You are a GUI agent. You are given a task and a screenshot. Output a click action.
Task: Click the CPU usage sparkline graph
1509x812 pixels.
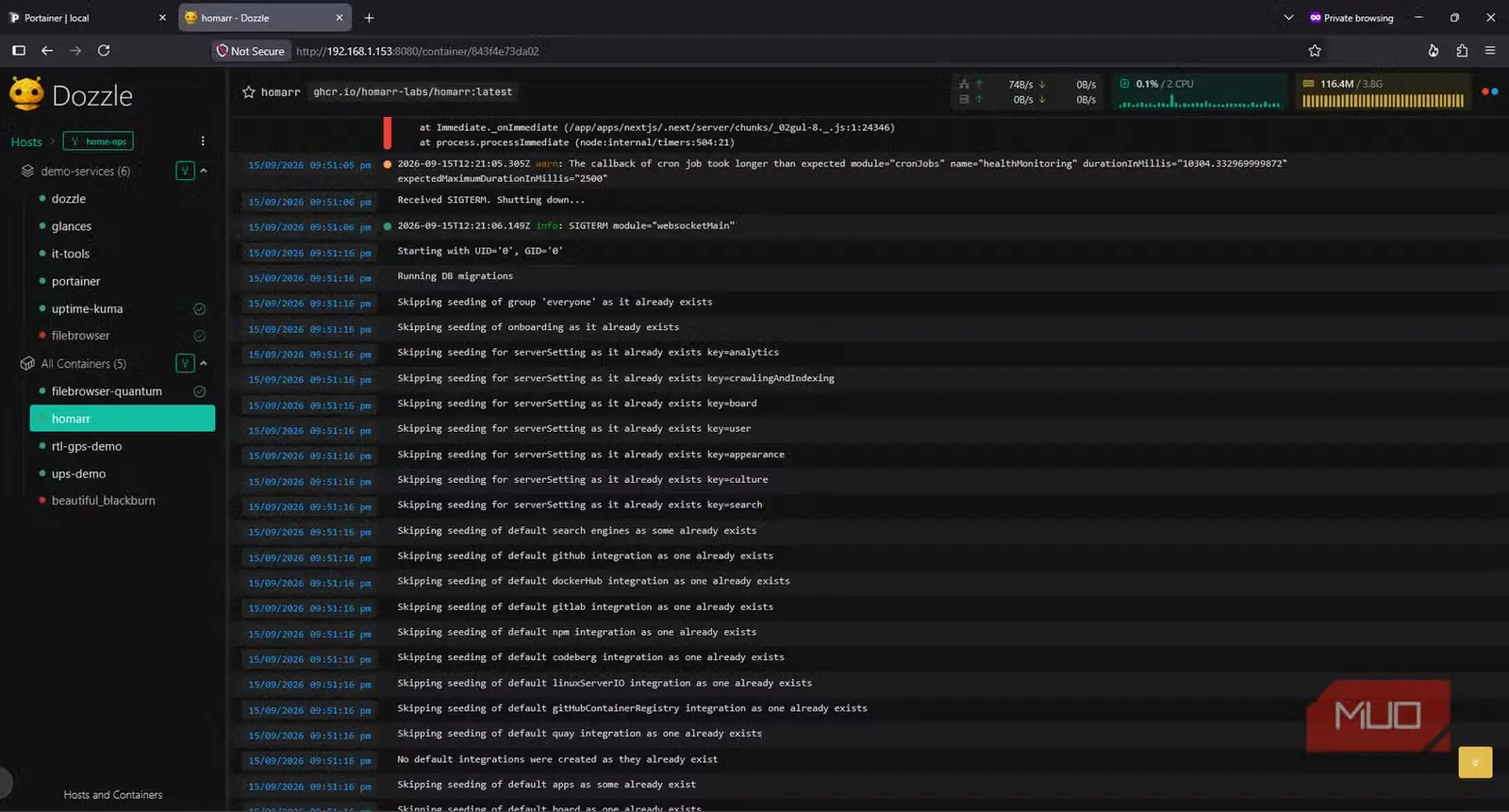tap(1200, 101)
